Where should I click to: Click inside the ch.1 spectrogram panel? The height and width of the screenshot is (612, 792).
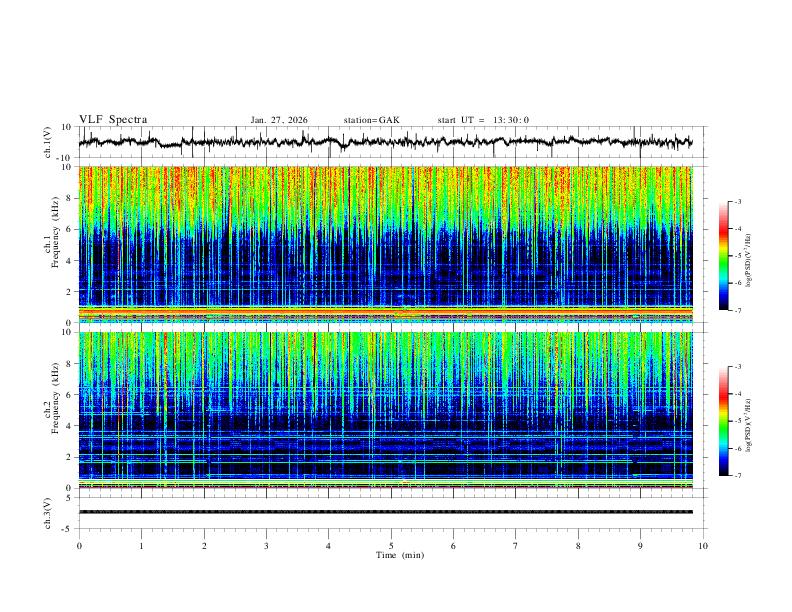pyautogui.click(x=386, y=244)
